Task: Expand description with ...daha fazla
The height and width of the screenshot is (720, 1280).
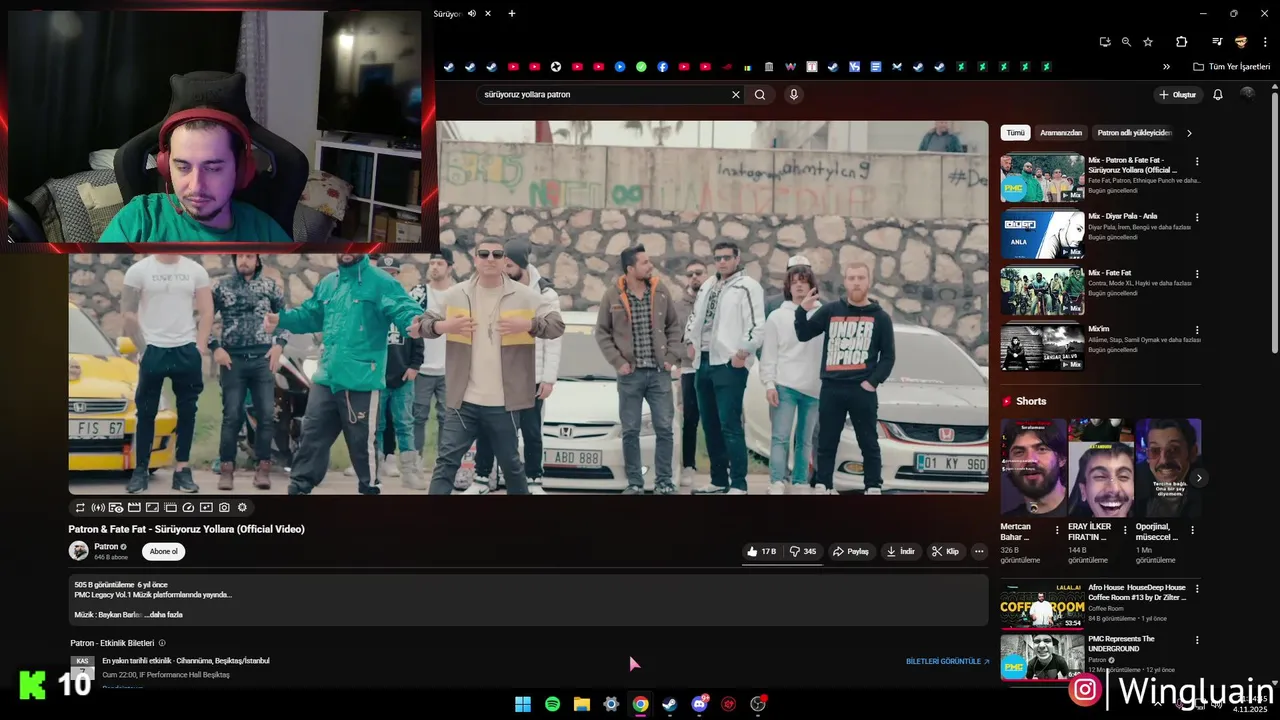Action: pyautogui.click(x=163, y=615)
